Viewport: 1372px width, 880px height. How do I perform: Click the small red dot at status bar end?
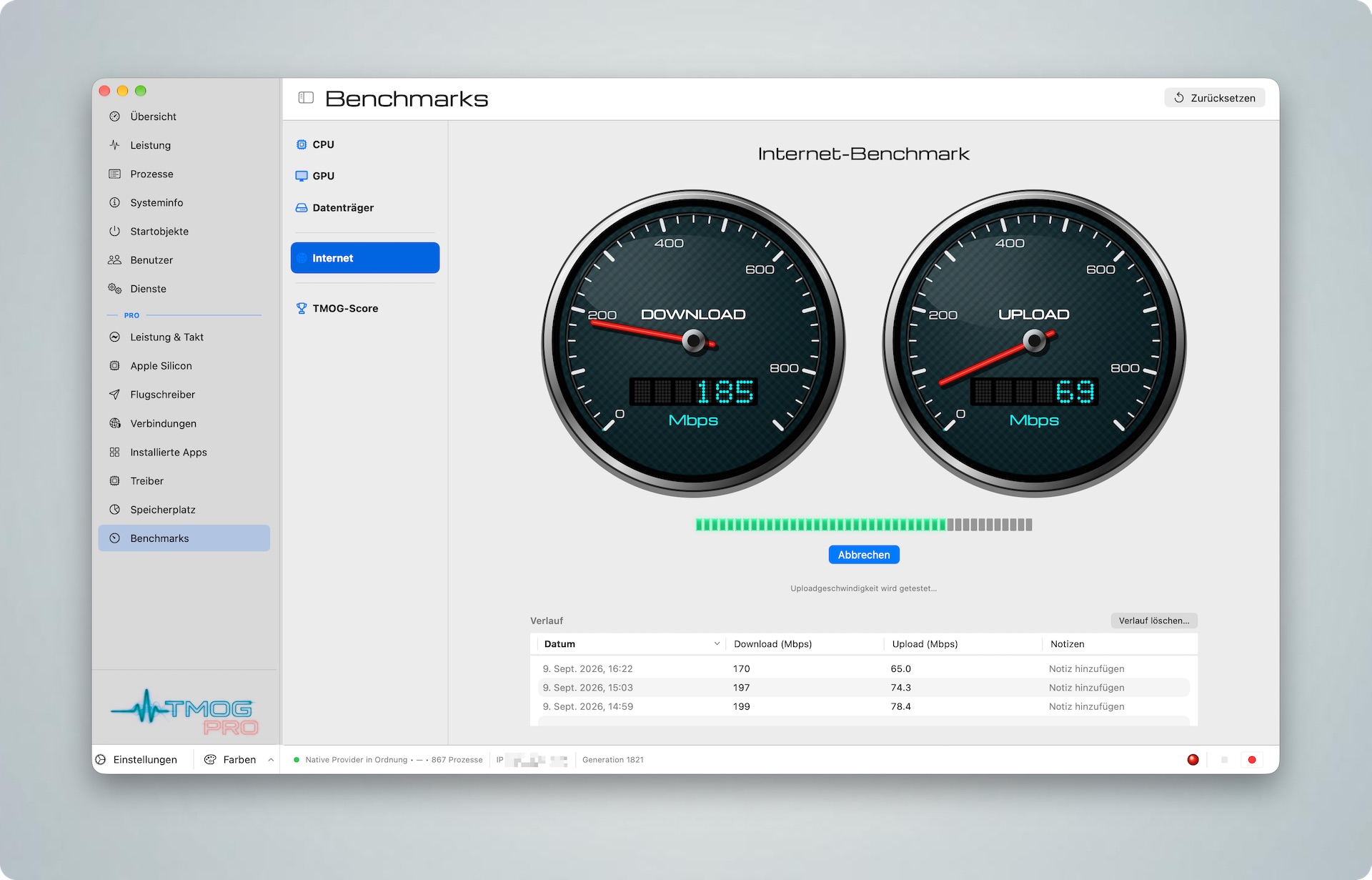coord(1252,759)
